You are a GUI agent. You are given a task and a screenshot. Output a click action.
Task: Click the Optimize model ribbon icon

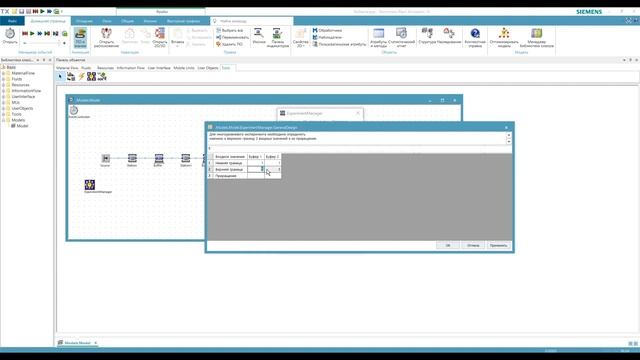(504, 37)
